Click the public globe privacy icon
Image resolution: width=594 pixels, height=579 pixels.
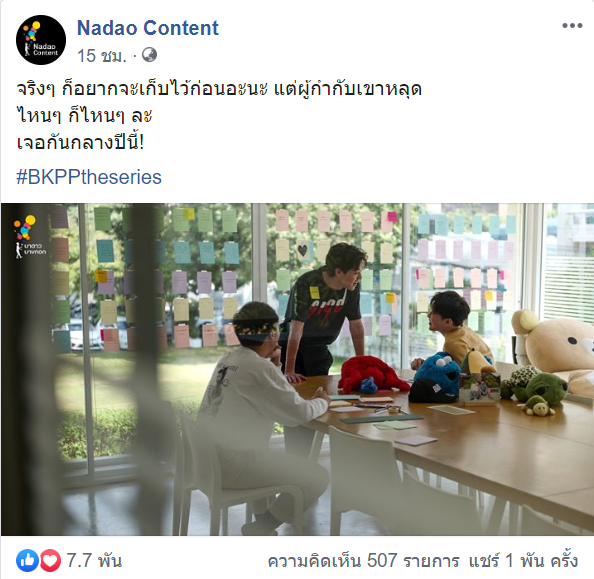pos(149,55)
